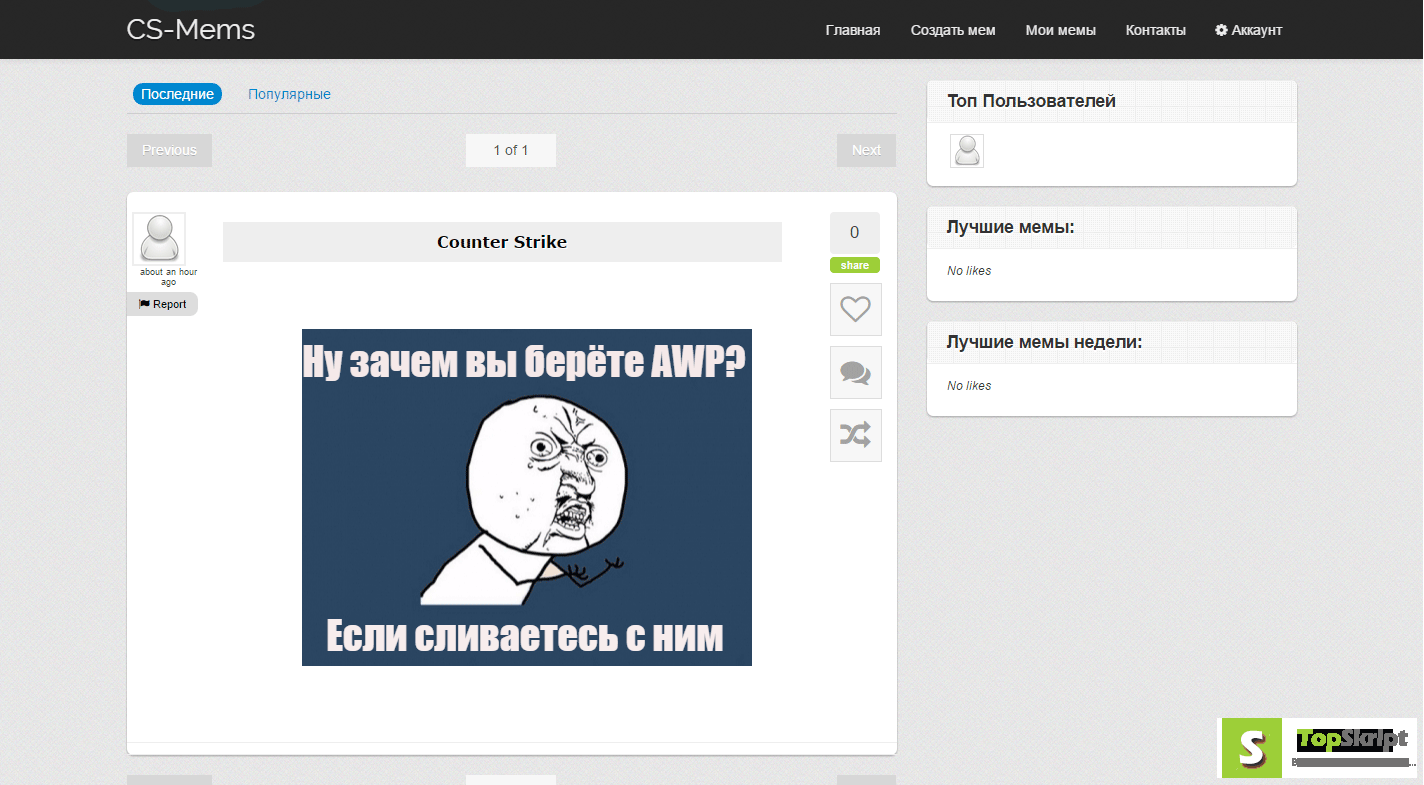Open the comments speech bubble icon

856,373
